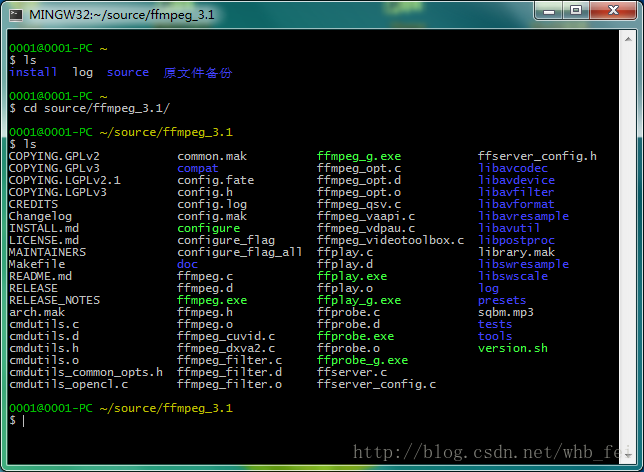Image resolution: width=644 pixels, height=472 pixels.
Task: Click the config.log file name
Action: click(x=212, y=204)
